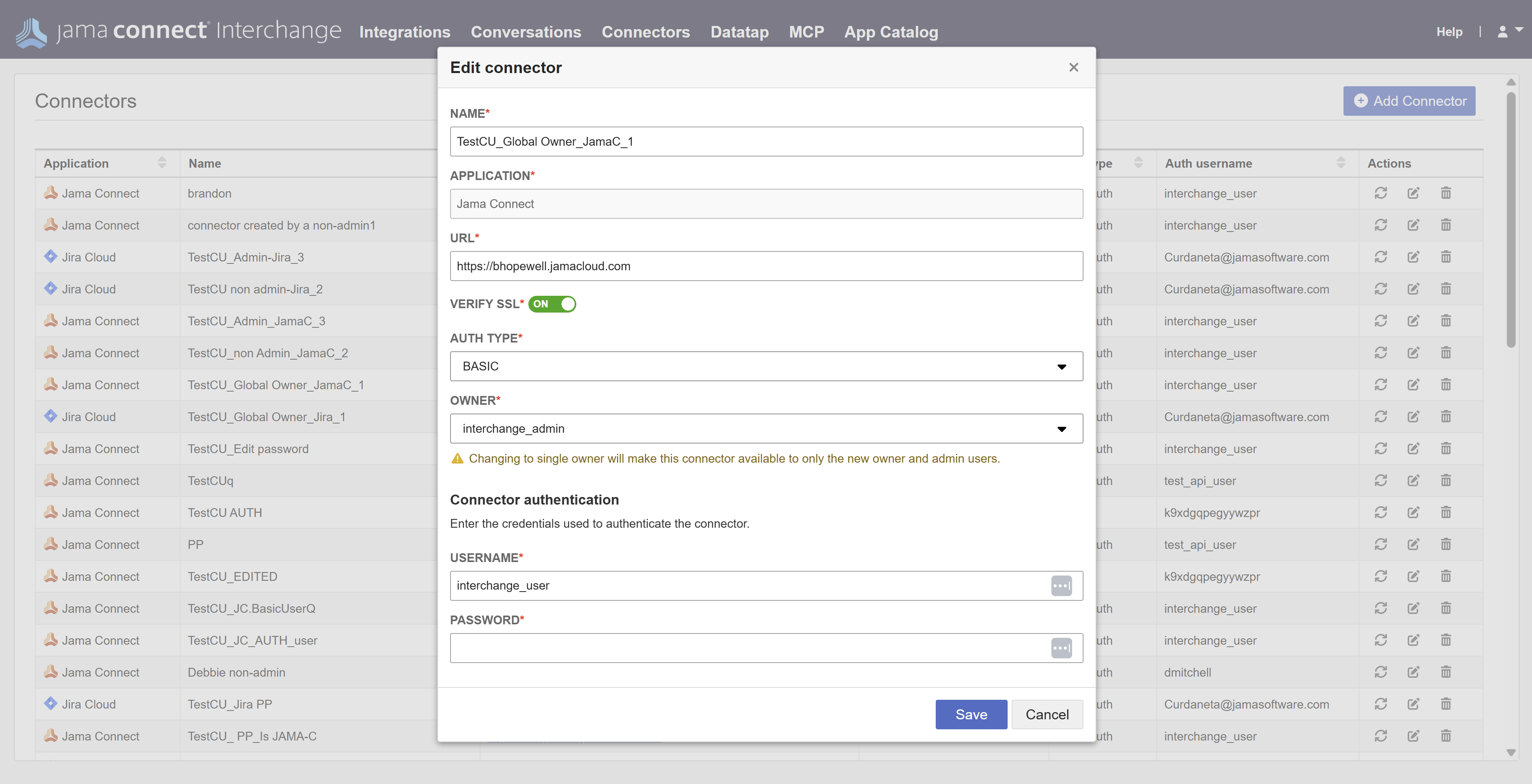Image resolution: width=1532 pixels, height=784 pixels.
Task: Edit the TestCU_ PP_Is JAMA-C connector
Action: tap(1413, 736)
